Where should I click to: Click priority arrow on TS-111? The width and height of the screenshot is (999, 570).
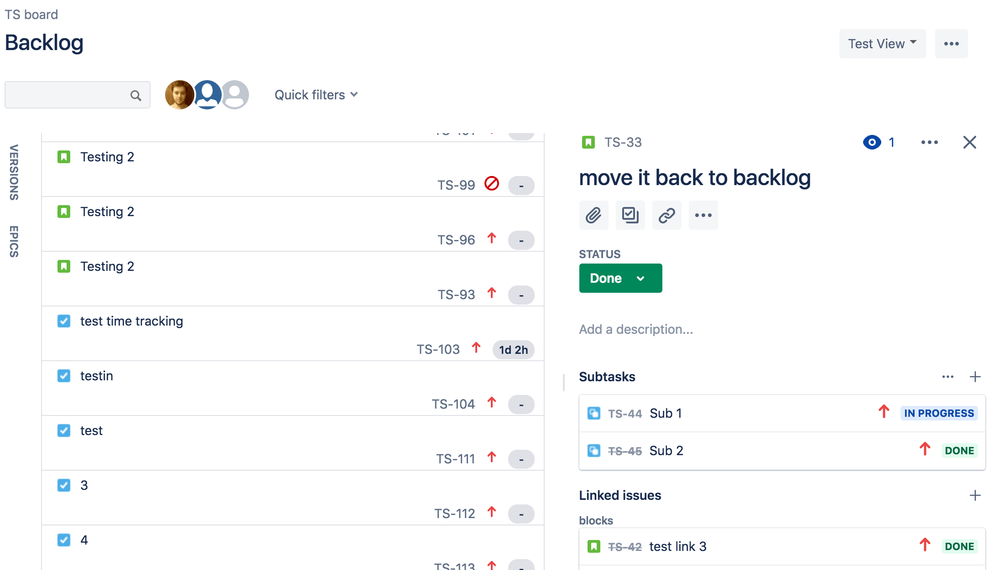click(x=492, y=458)
